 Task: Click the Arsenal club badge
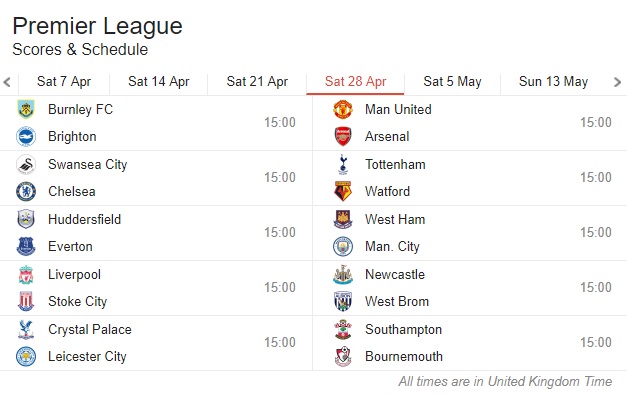[x=343, y=136]
